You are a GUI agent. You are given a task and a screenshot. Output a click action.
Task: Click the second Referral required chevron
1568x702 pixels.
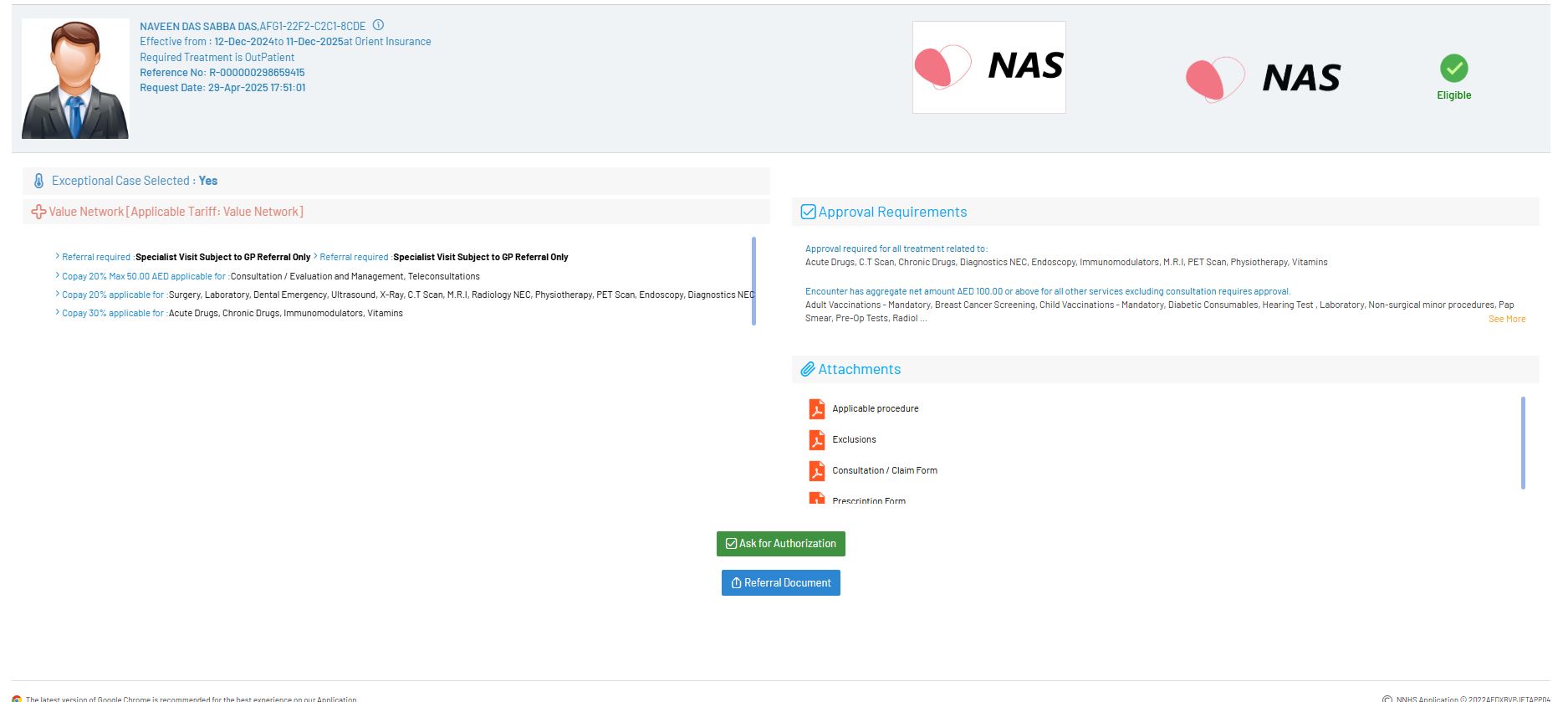(315, 256)
